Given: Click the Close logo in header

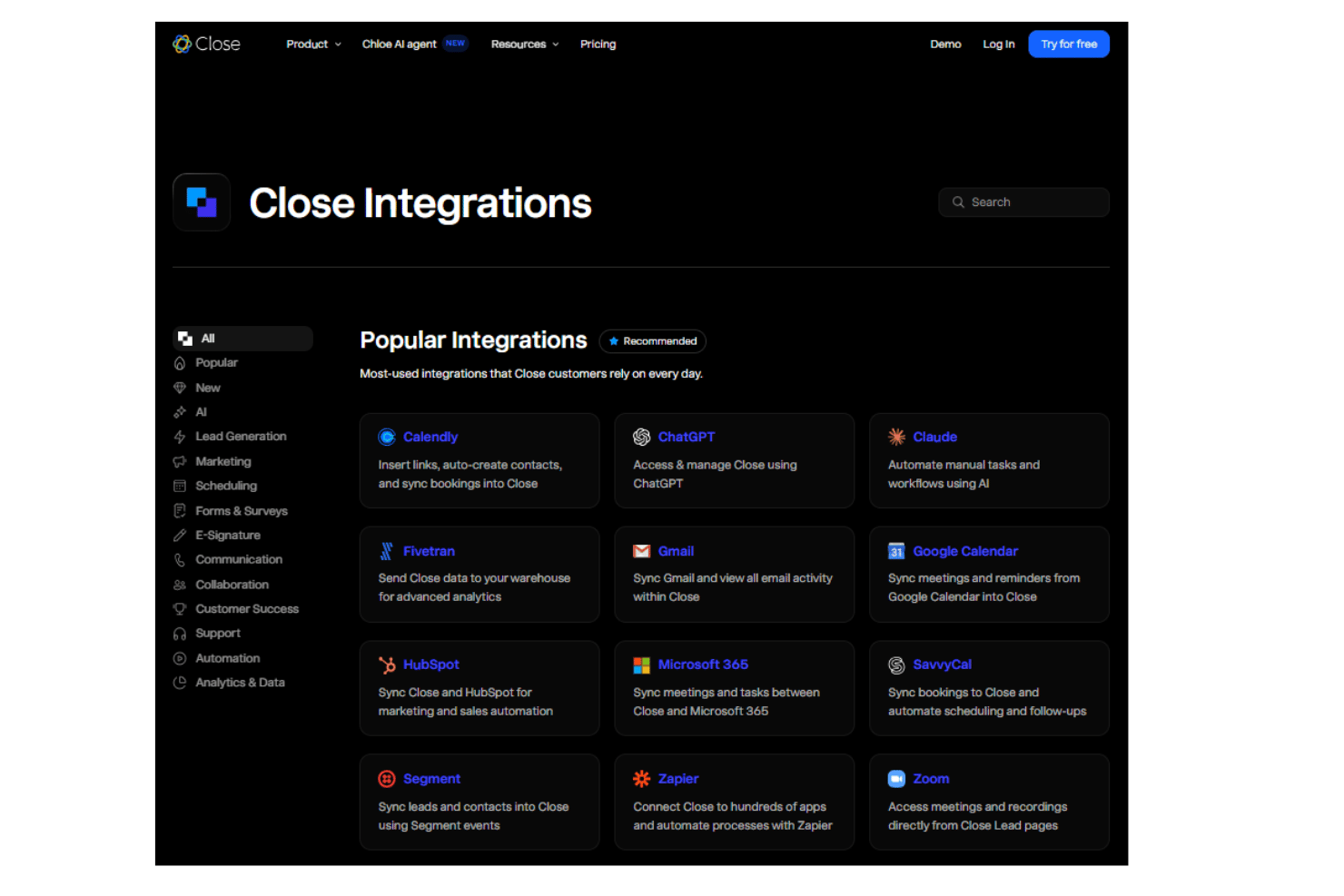Looking at the screenshot, I should click(206, 44).
